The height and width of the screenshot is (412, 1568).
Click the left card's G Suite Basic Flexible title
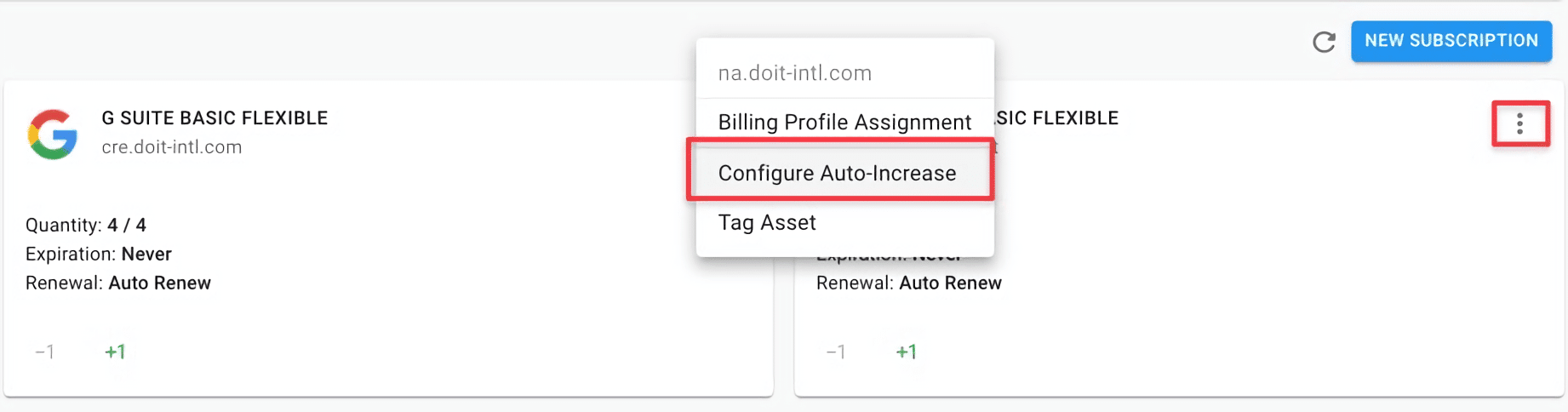[x=215, y=118]
